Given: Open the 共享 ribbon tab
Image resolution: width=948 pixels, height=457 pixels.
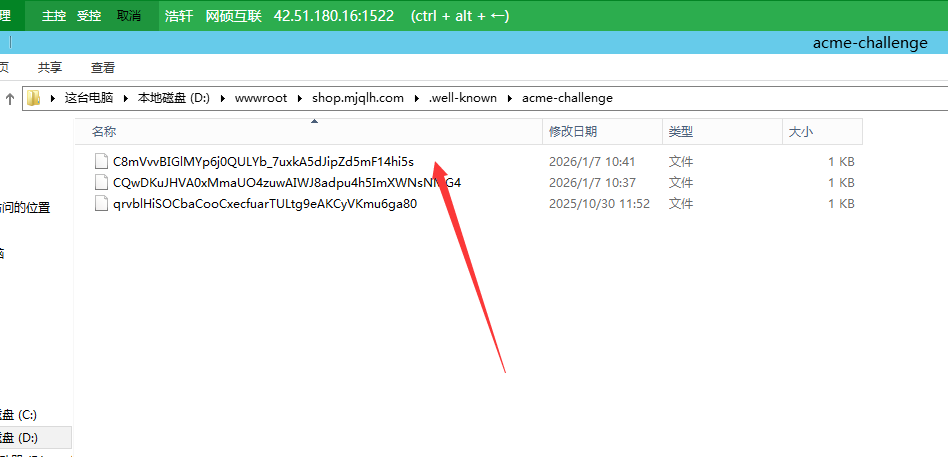Looking at the screenshot, I should (x=50, y=68).
